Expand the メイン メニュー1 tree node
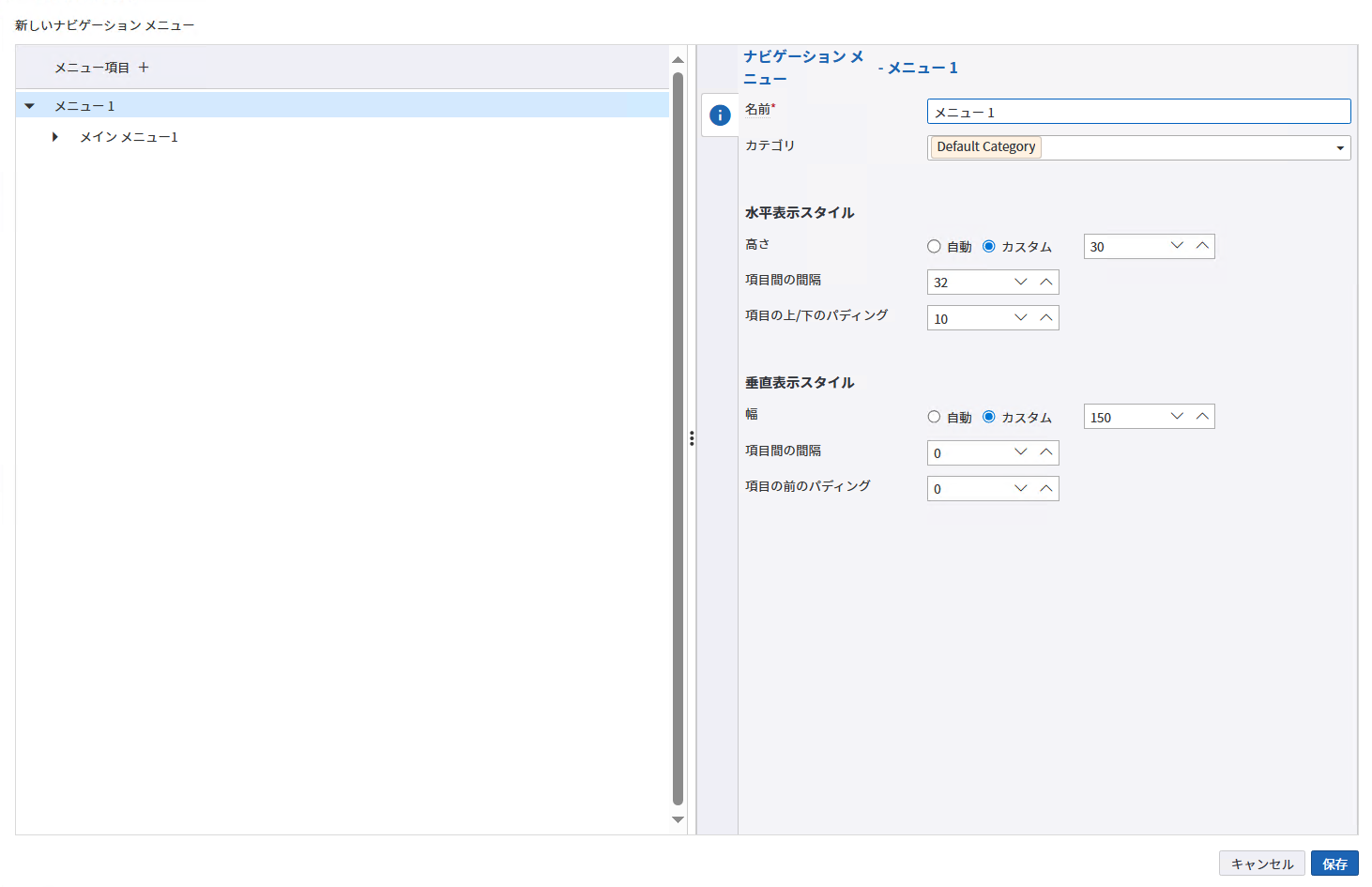 click(55, 137)
